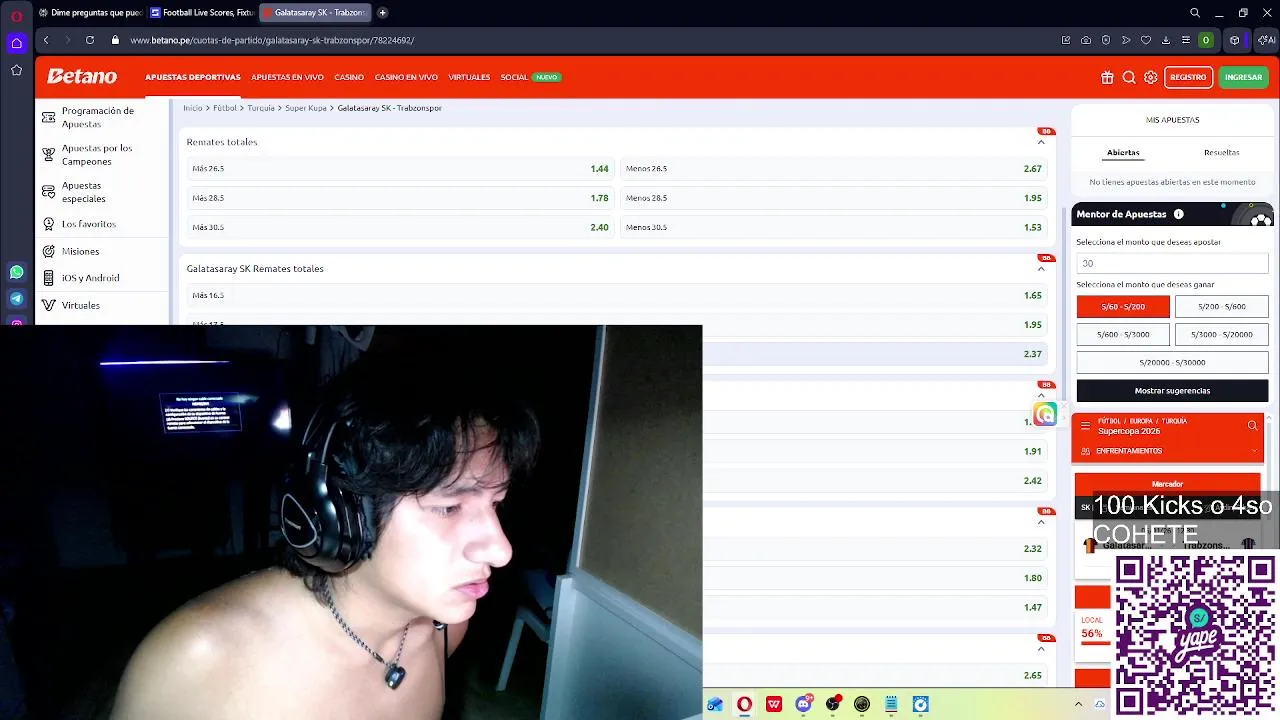This screenshot has width=1280, height=720.
Task: Bet on Menos 28.5 at 1.95
Action: tap(834, 198)
